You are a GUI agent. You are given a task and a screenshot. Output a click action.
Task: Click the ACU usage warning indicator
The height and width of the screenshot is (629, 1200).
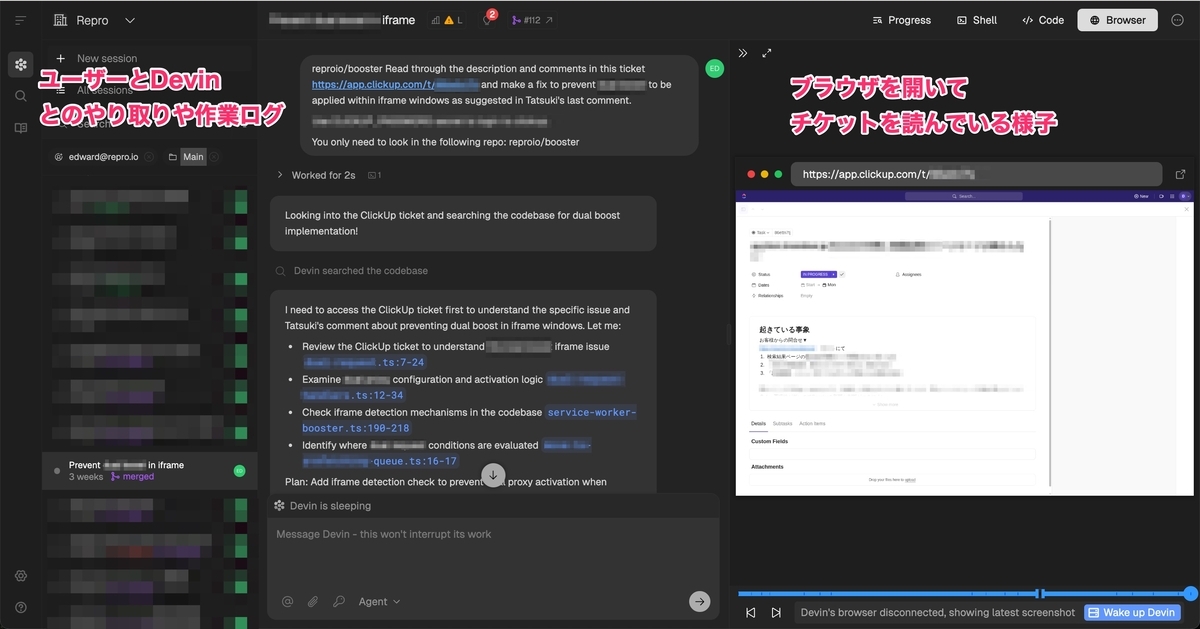click(x=447, y=20)
